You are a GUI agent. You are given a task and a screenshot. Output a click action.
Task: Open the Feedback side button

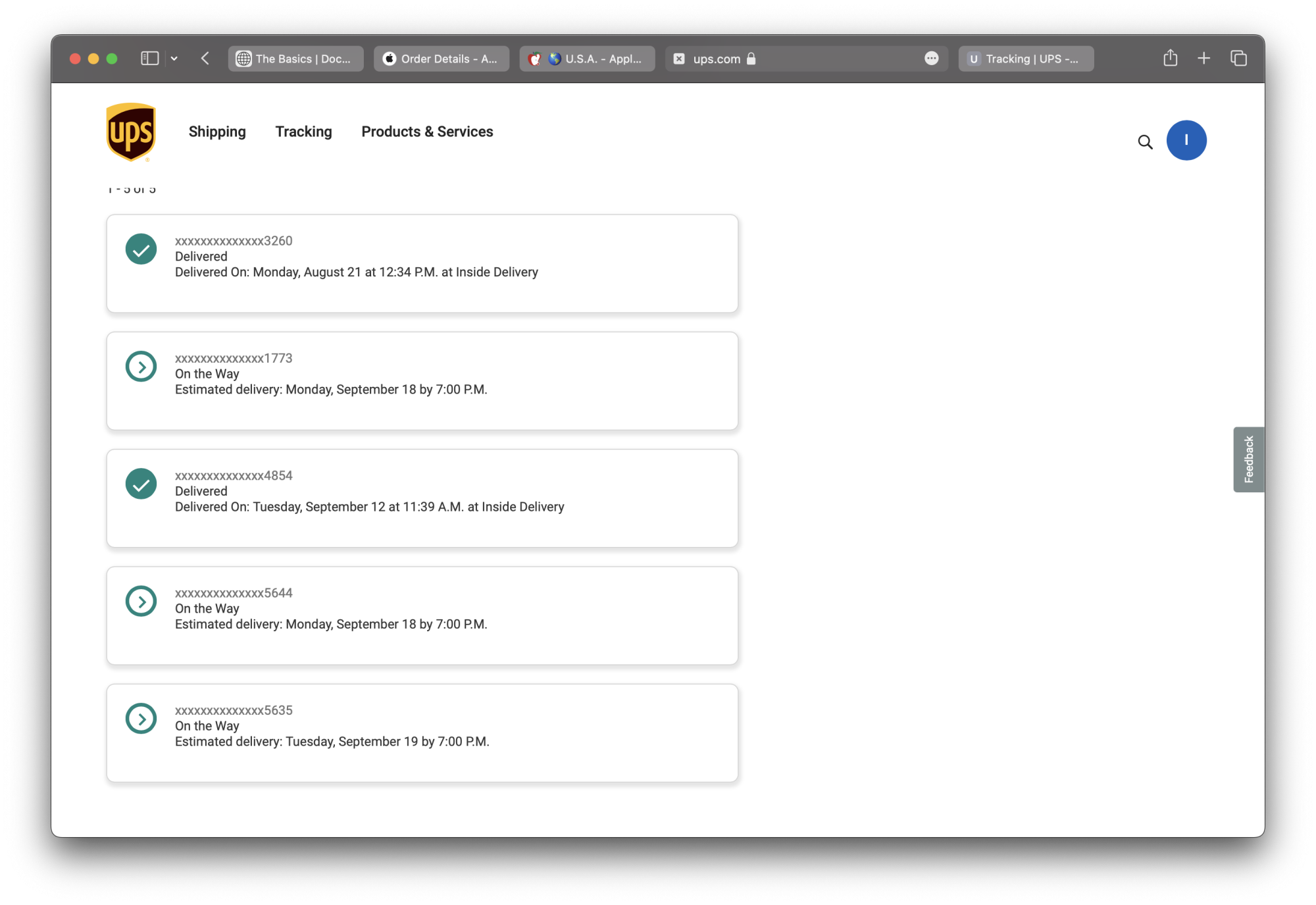[1248, 459]
